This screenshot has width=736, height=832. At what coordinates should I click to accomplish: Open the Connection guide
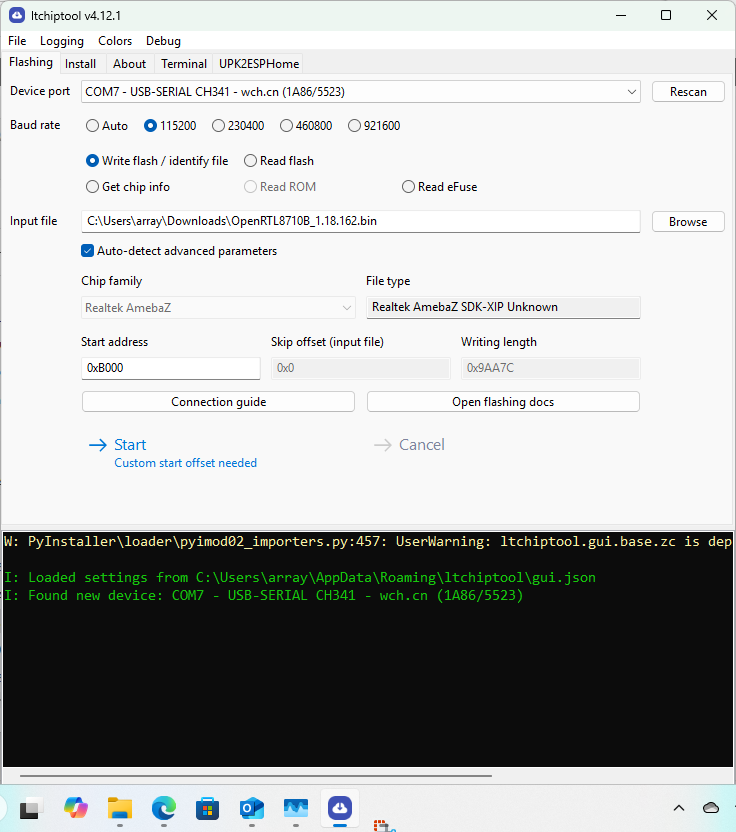(x=218, y=402)
